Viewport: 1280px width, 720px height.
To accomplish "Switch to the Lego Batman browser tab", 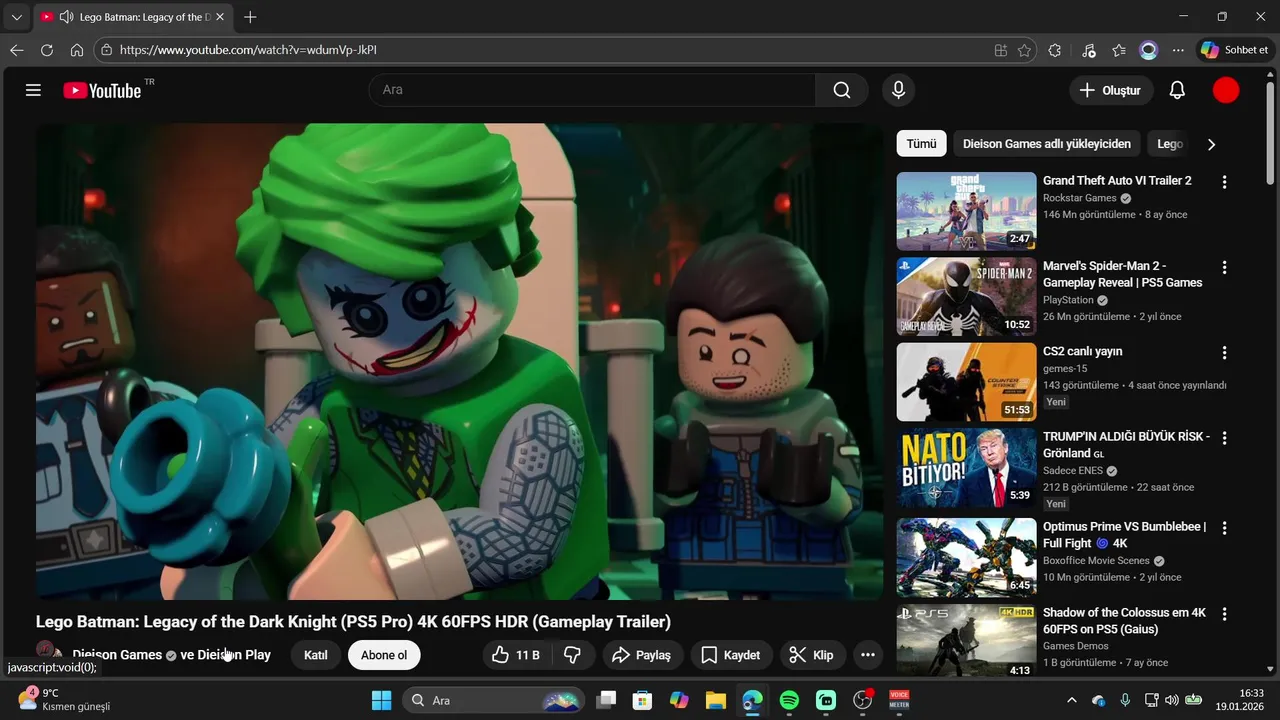I will point(133,17).
